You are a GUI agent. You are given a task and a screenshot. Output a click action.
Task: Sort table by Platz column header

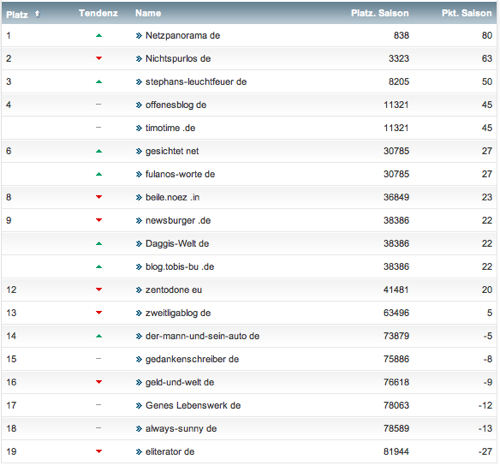[17, 14]
